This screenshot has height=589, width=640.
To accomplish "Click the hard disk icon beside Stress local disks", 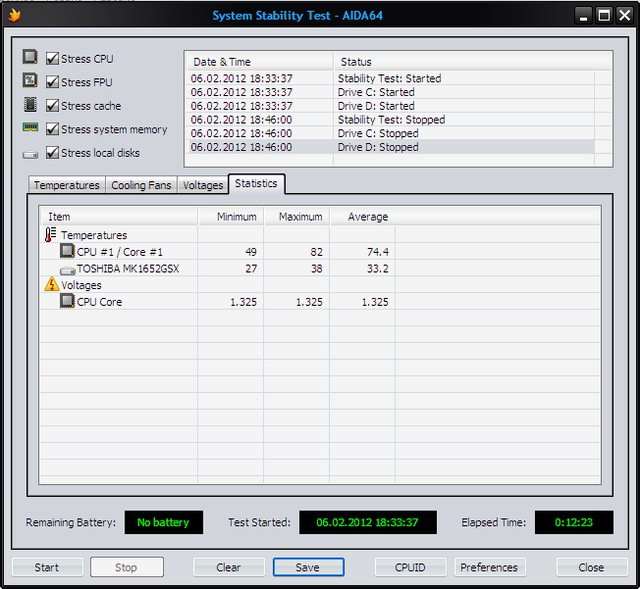I will [x=30, y=153].
